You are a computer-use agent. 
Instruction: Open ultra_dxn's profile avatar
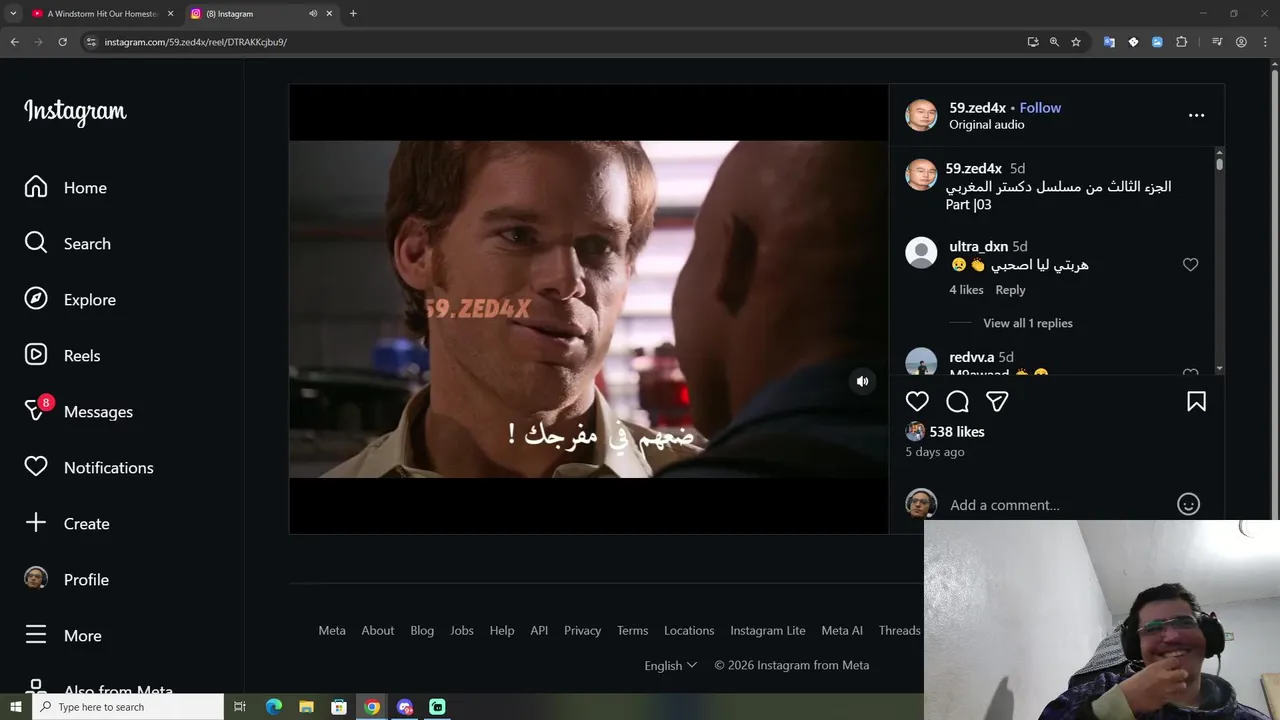click(x=921, y=253)
